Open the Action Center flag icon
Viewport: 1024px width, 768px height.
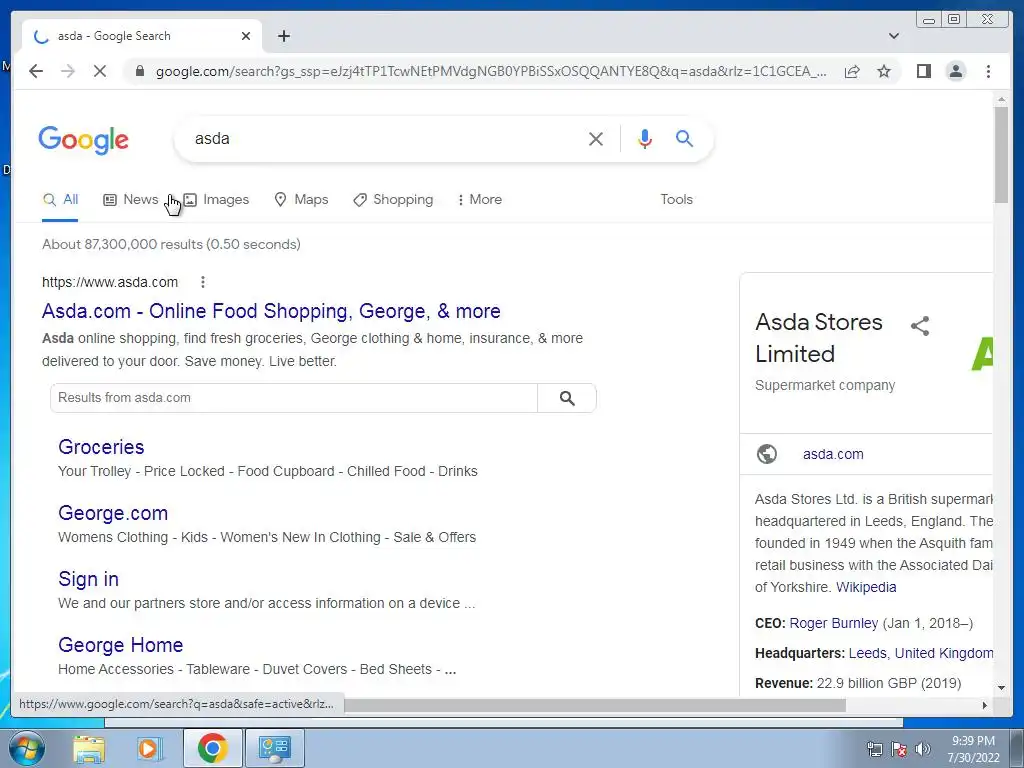899,749
